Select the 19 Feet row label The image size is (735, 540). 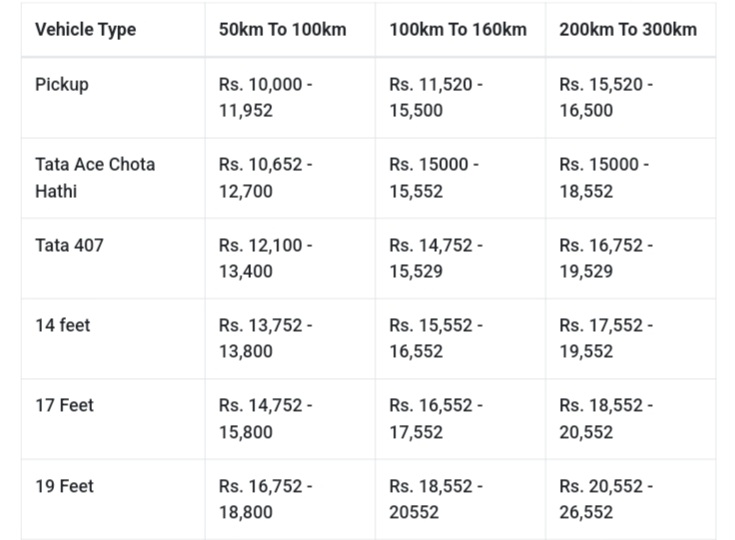[x=64, y=486]
